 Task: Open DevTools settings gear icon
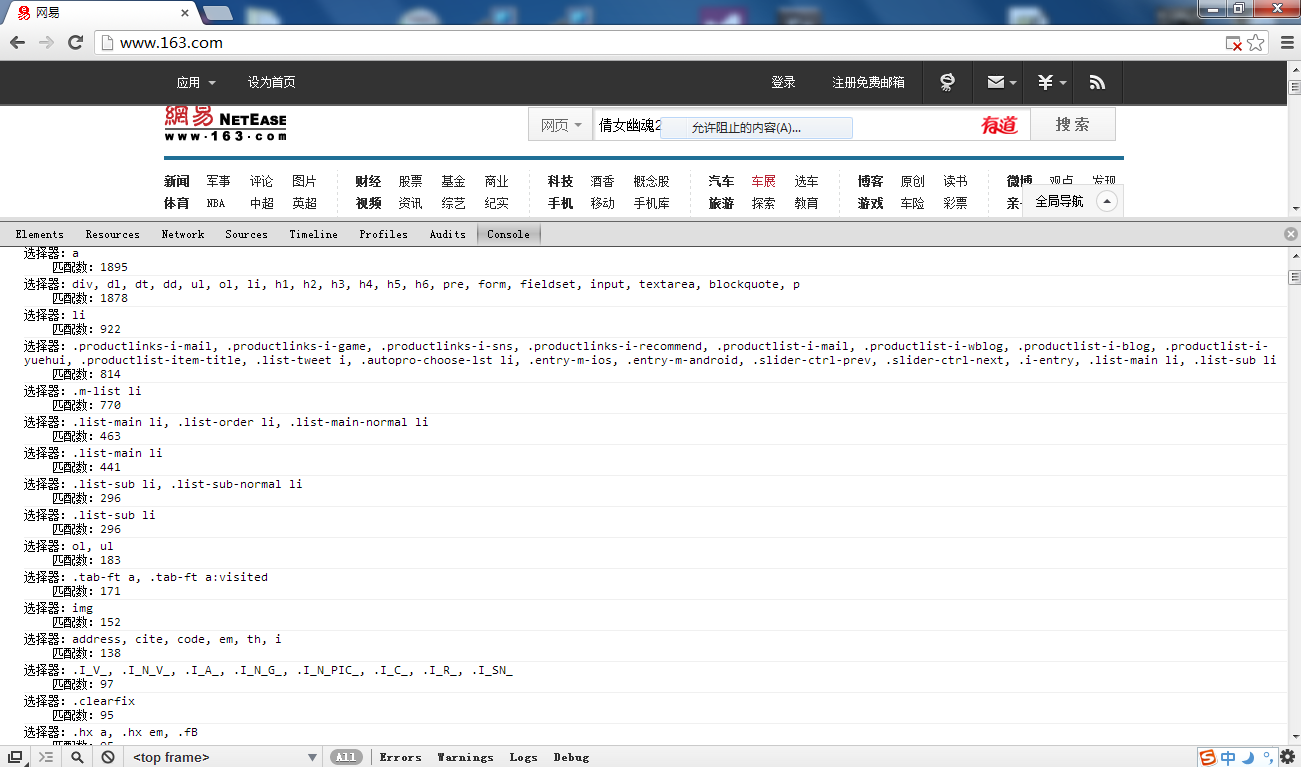click(1287, 757)
